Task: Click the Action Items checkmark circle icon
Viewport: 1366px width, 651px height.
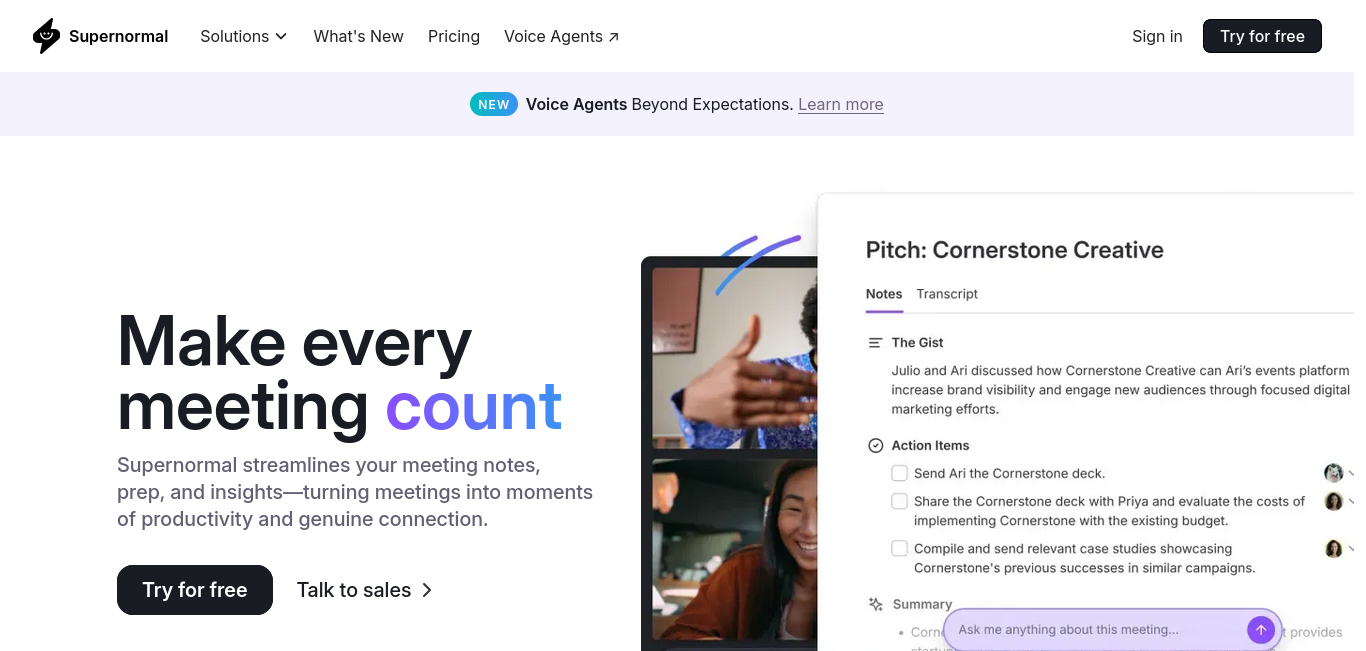Action: pyautogui.click(x=875, y=446)
